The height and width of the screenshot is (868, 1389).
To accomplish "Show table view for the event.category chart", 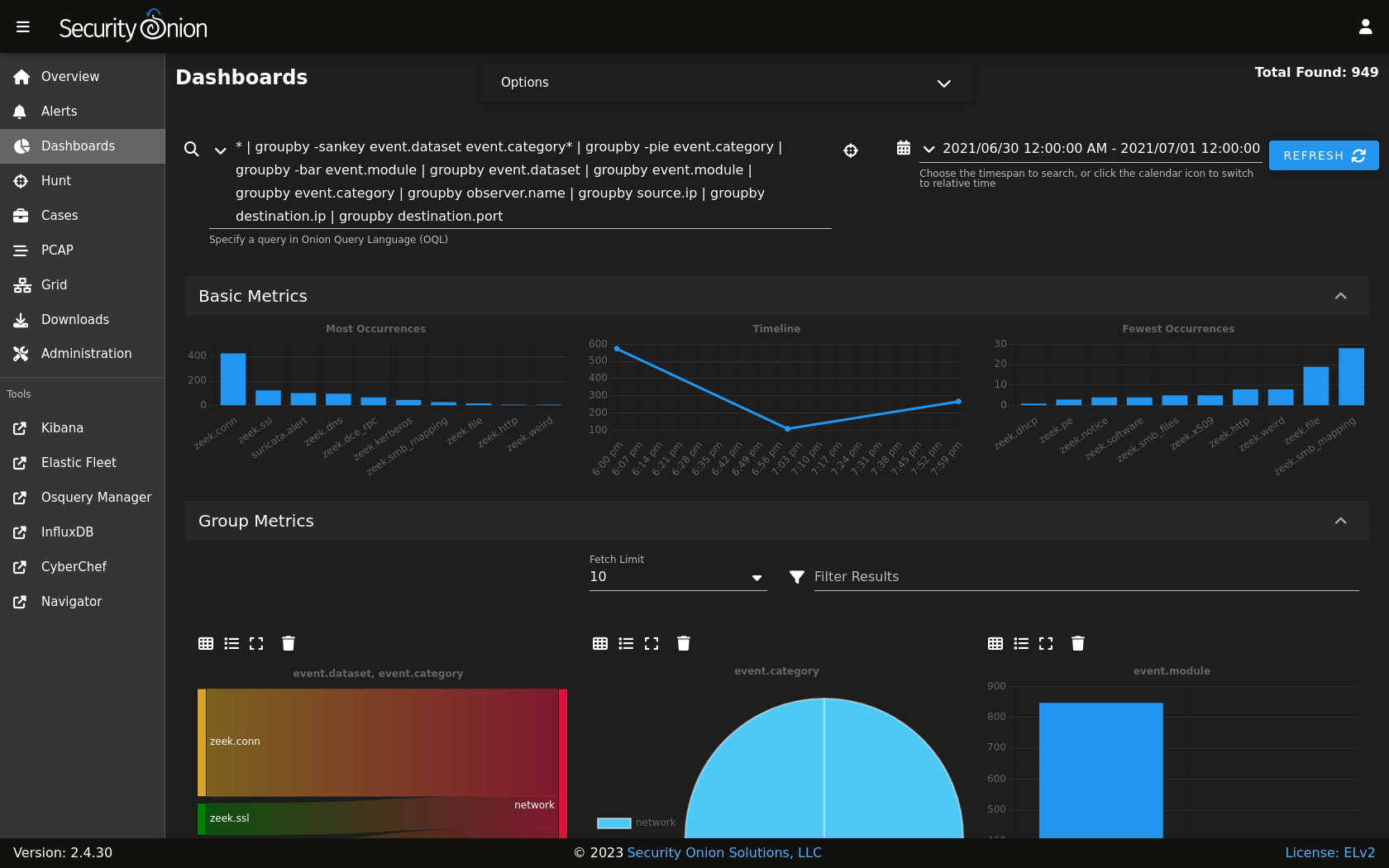I will (x=600, y=643).
